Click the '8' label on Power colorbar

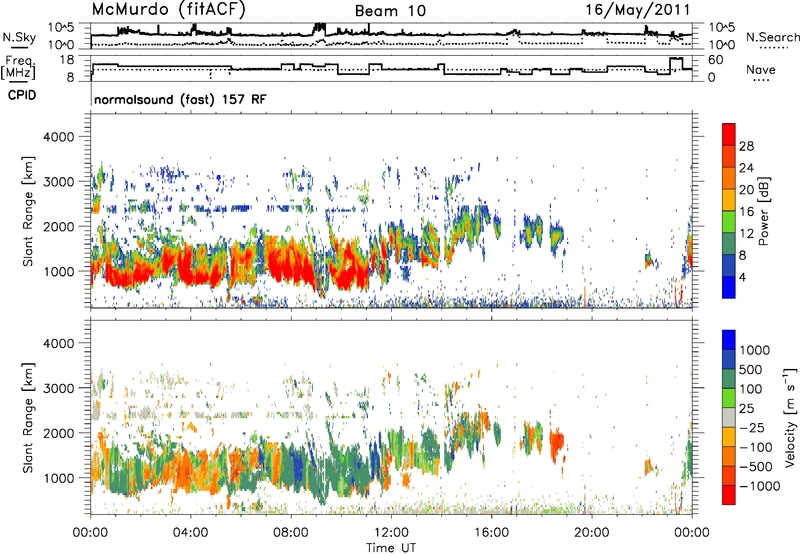click(x=742, y=256)
